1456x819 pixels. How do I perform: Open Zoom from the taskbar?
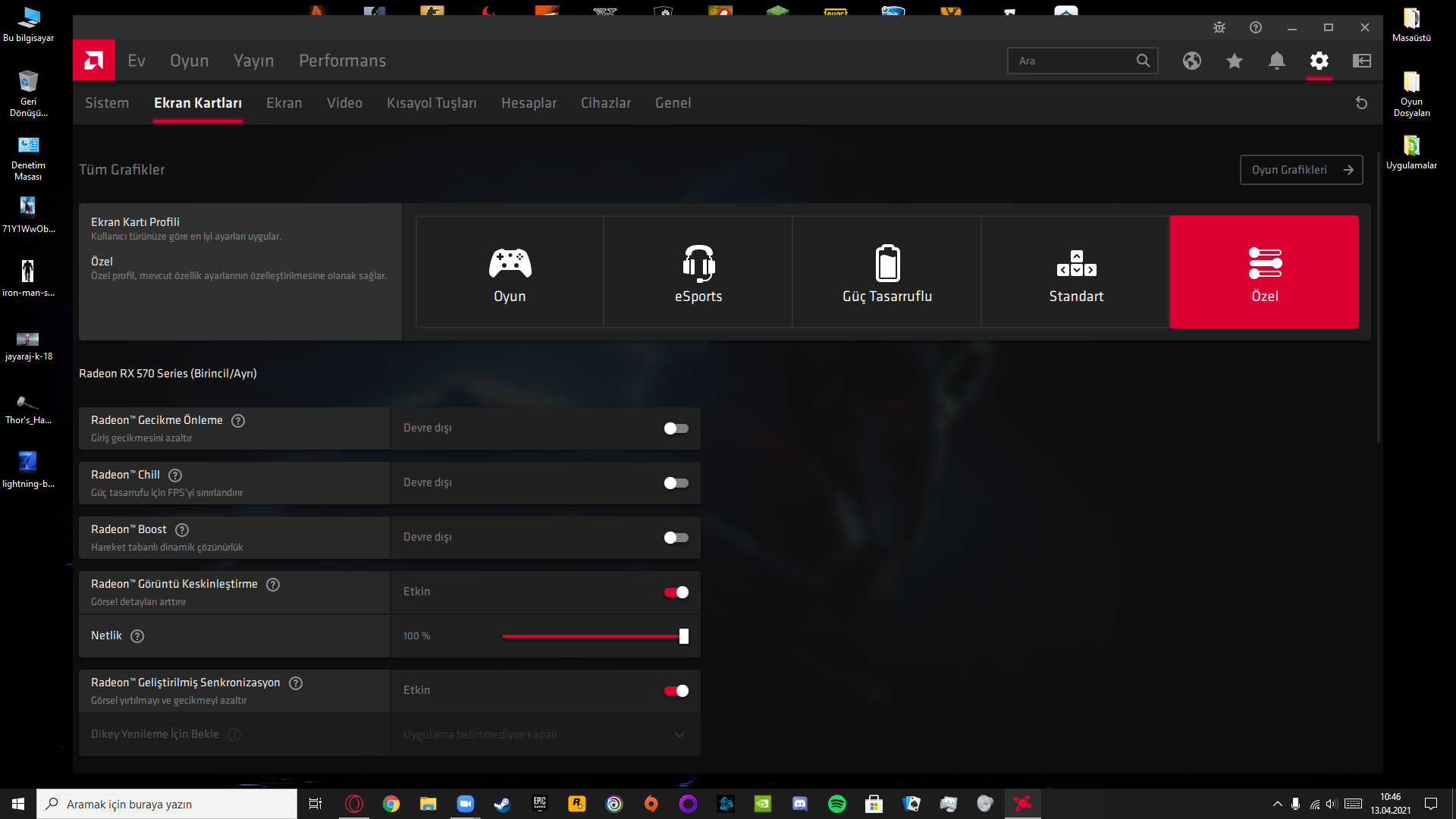click(465, 804)
